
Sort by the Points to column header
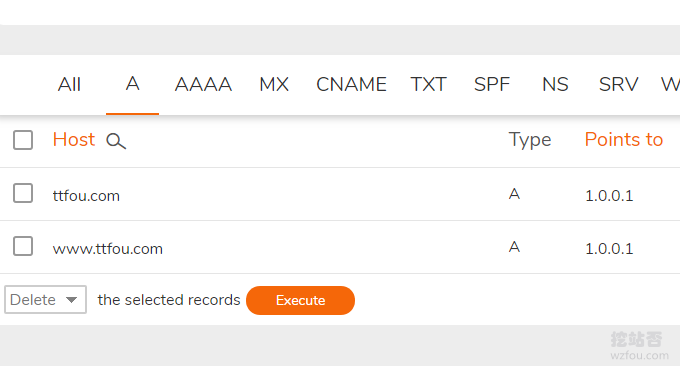624,140
